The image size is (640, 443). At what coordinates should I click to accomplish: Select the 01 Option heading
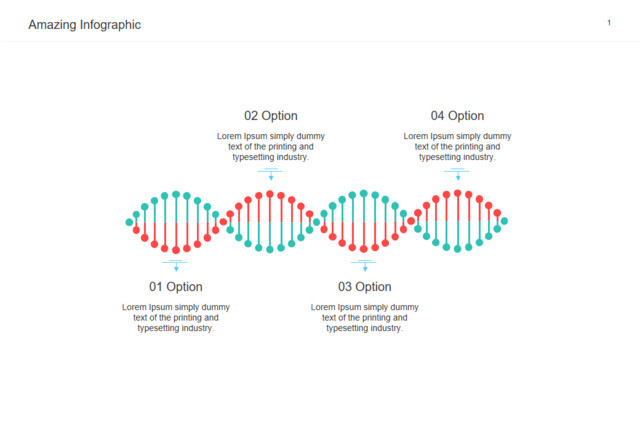pyautogui.click(x=176, y=287)
